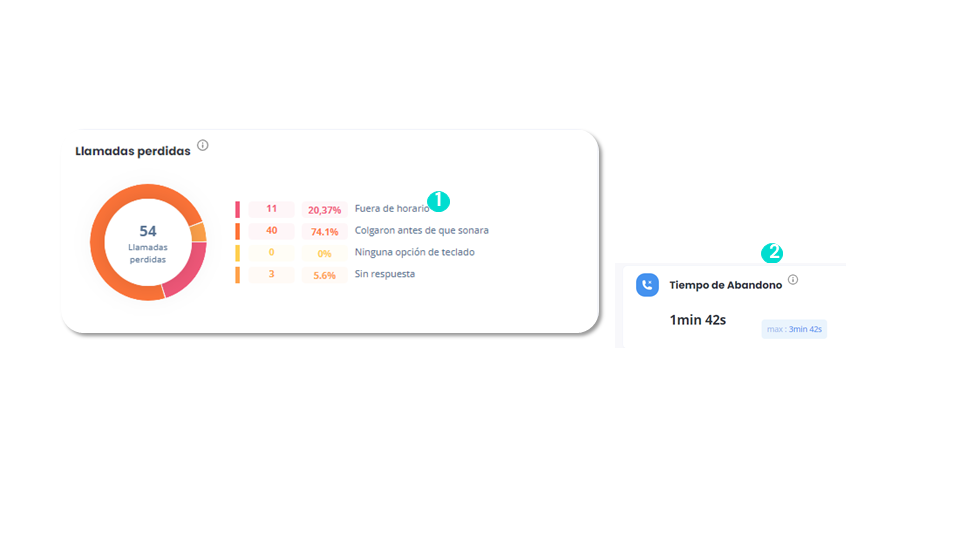Select the Ninguna opción de teclado label

pyautogui.click(x=414, y=252)
